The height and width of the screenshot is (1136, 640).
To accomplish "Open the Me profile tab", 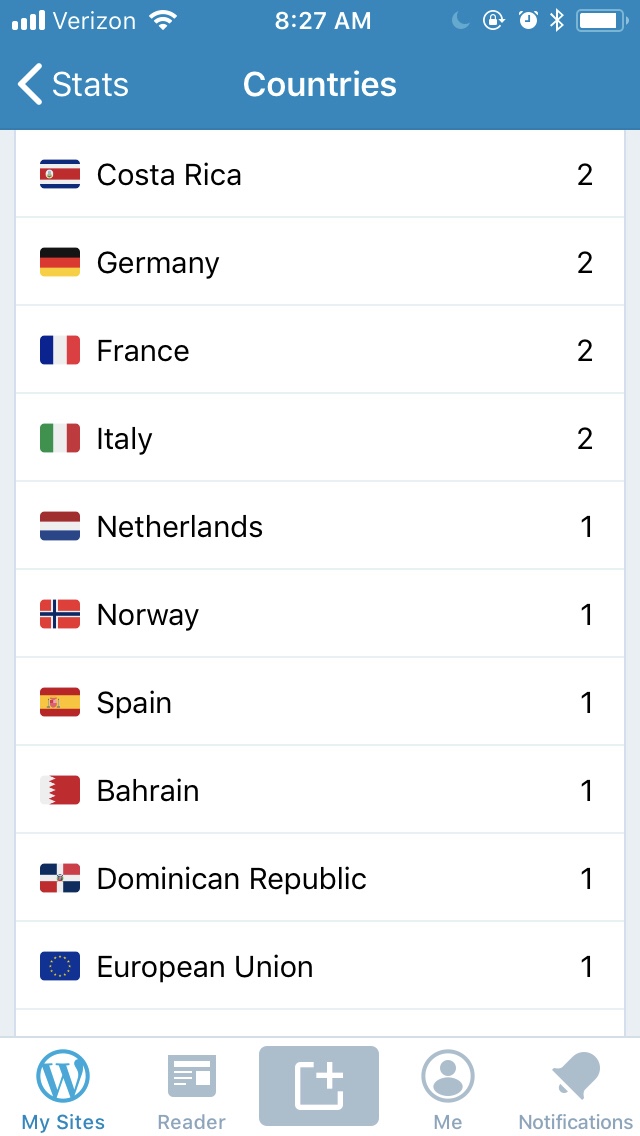I will click(x=447, y=1088).
